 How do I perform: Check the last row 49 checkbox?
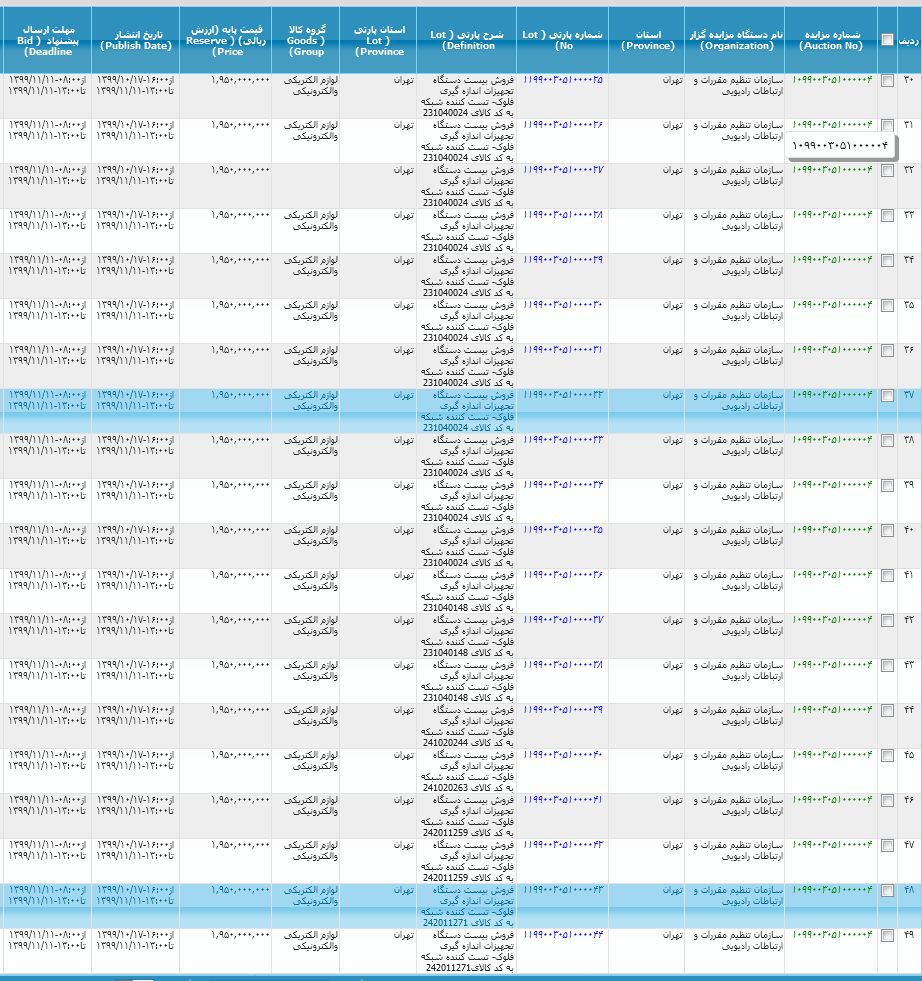tap(888, 935)
